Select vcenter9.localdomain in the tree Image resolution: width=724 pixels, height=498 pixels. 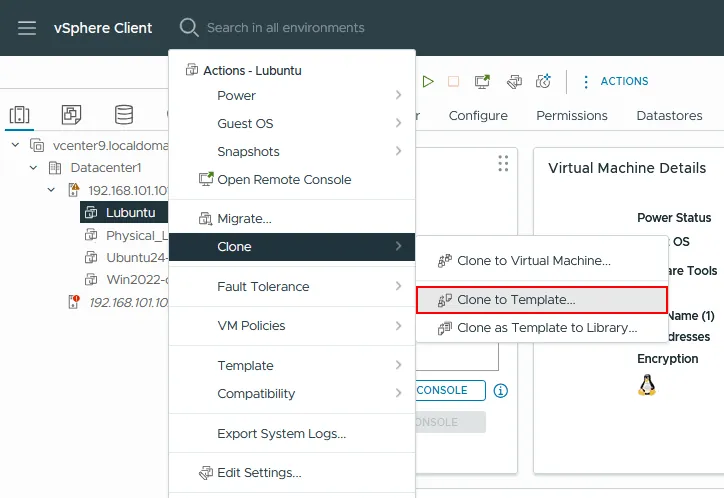tap(110, 145)
